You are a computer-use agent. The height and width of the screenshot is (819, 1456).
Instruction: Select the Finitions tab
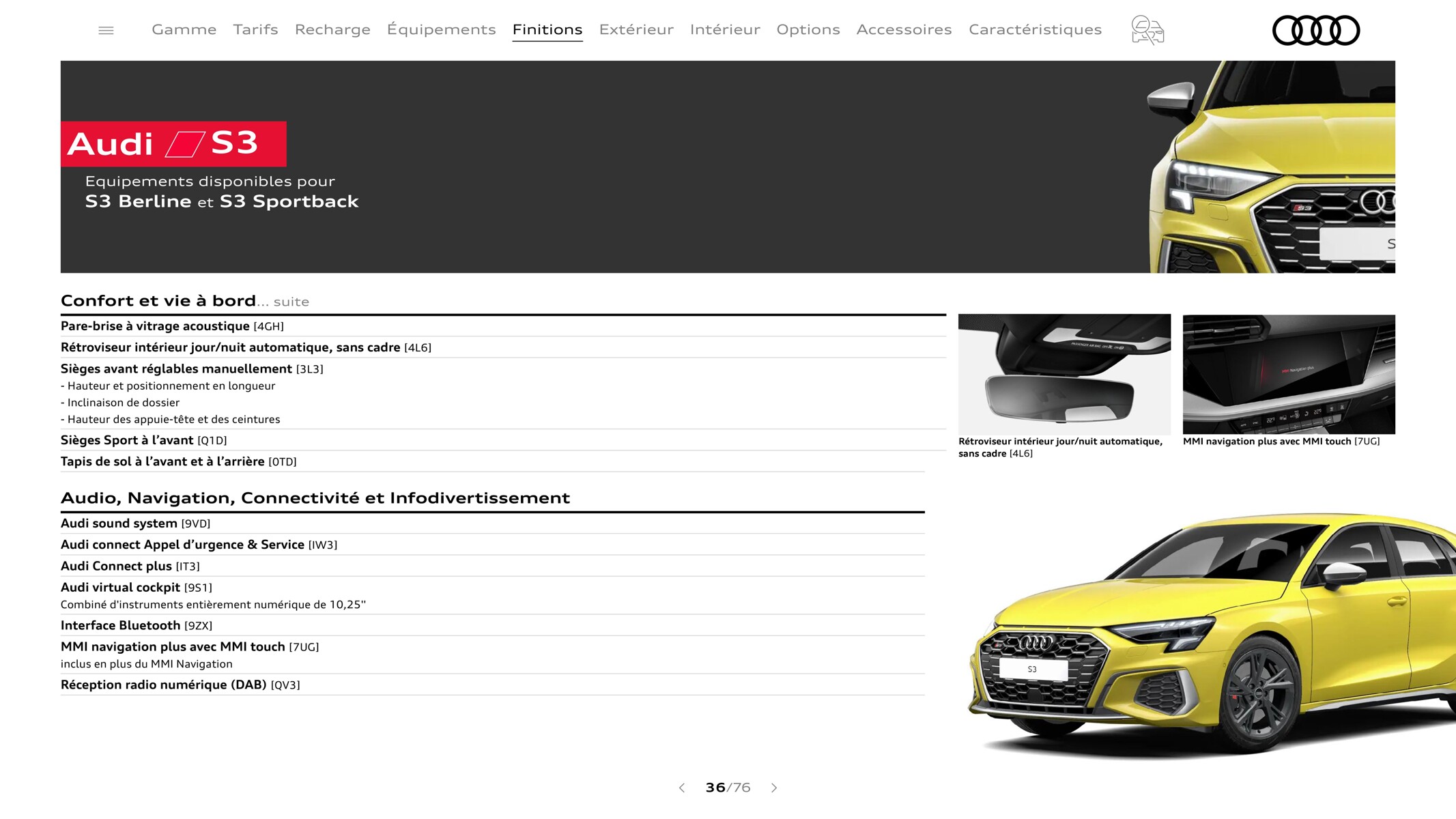tap(547, 29)
